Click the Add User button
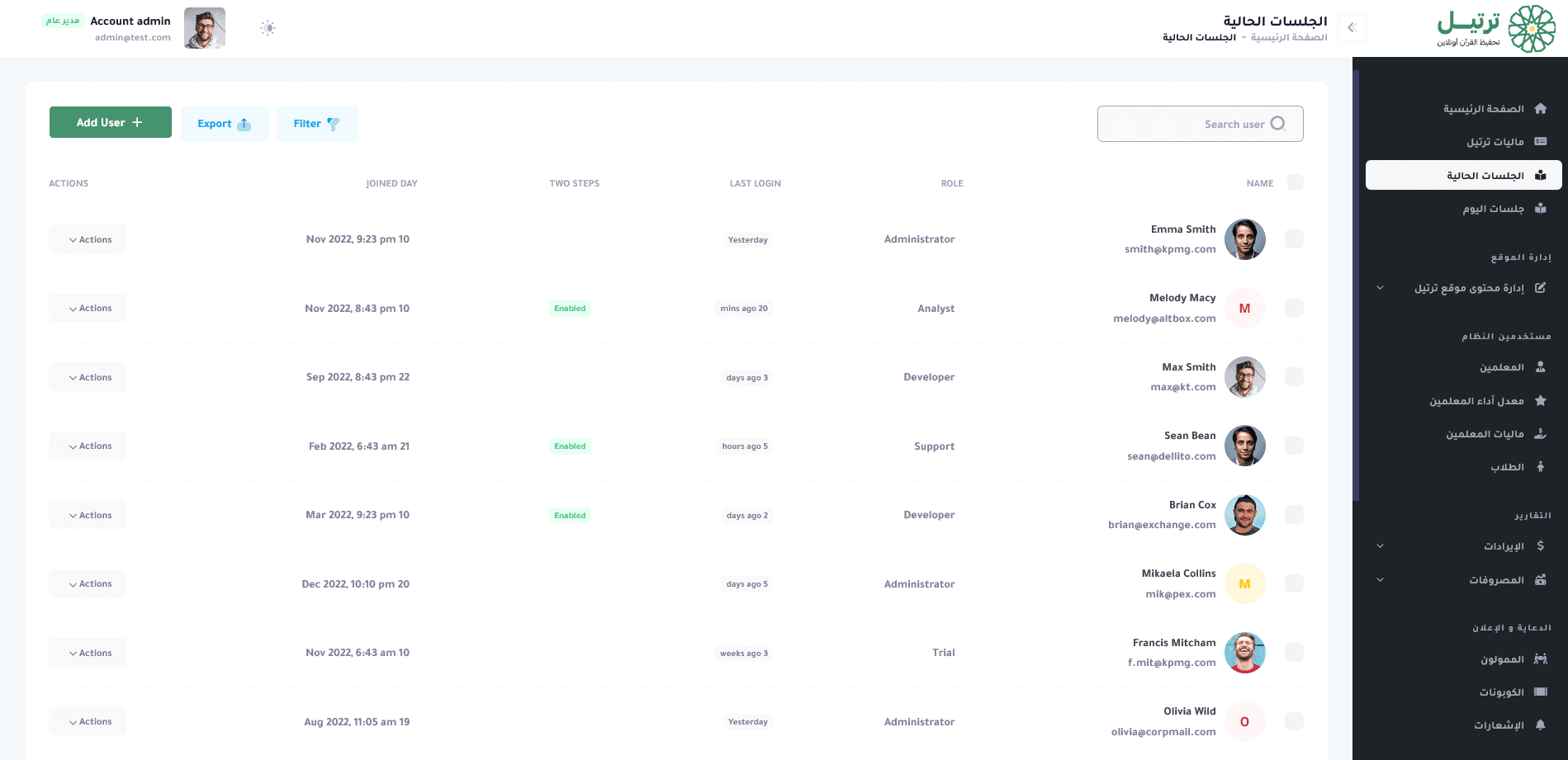Viewport: 1568px width, 760px height. click(x=111, y=122)
